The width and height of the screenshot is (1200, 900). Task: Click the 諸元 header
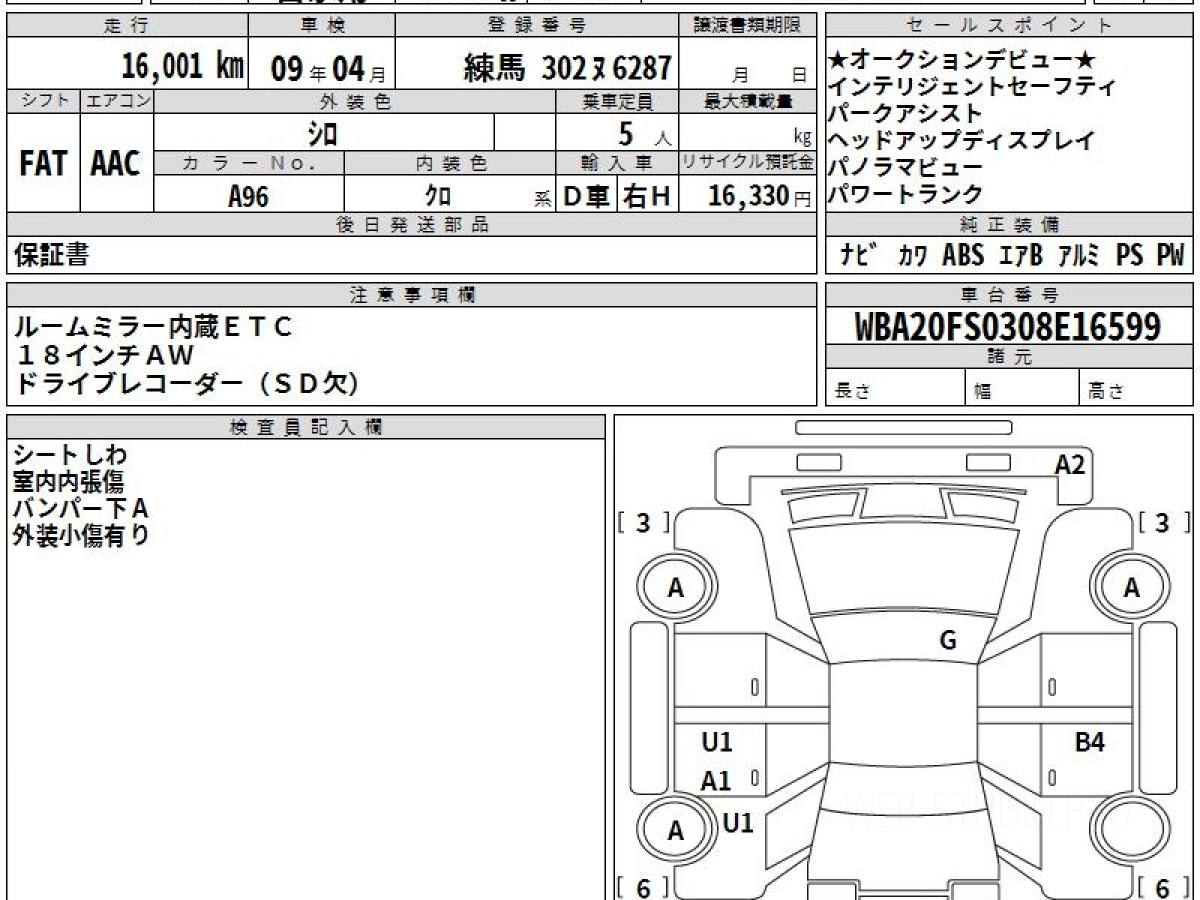1009,357
